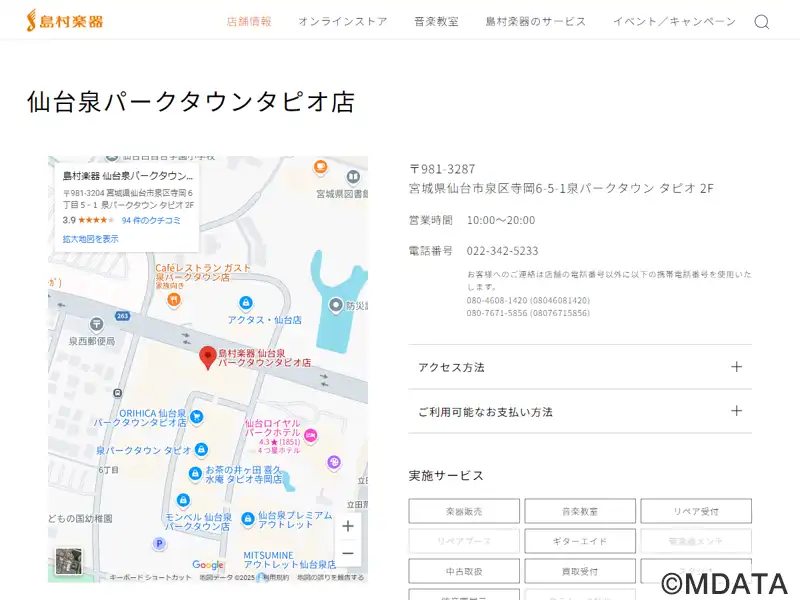
Task: Click the アクタス・仙台店 shopping marker
Action: click(246, 303)
